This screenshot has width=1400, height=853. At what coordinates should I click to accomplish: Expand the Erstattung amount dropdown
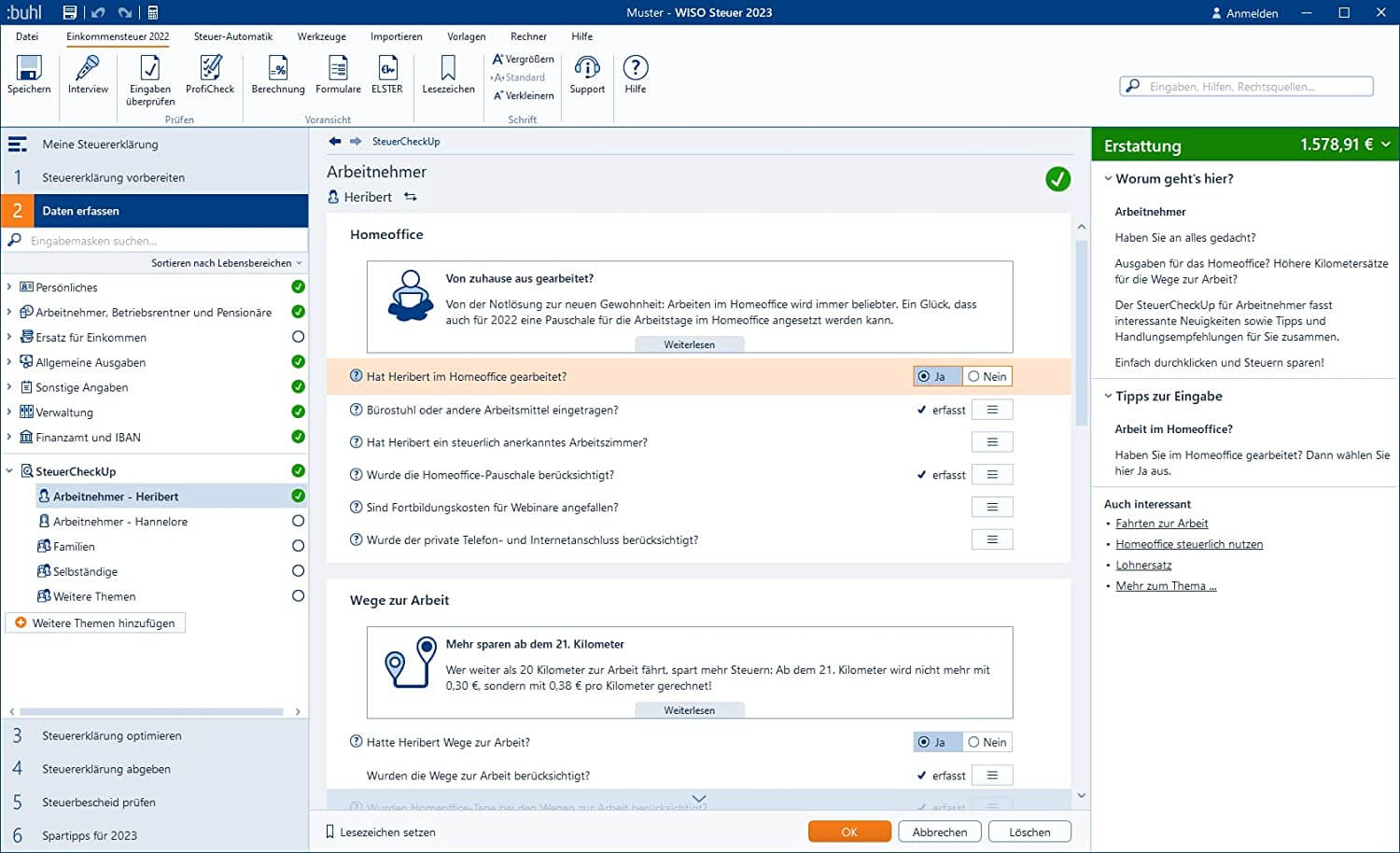(x=1386, y=145)
